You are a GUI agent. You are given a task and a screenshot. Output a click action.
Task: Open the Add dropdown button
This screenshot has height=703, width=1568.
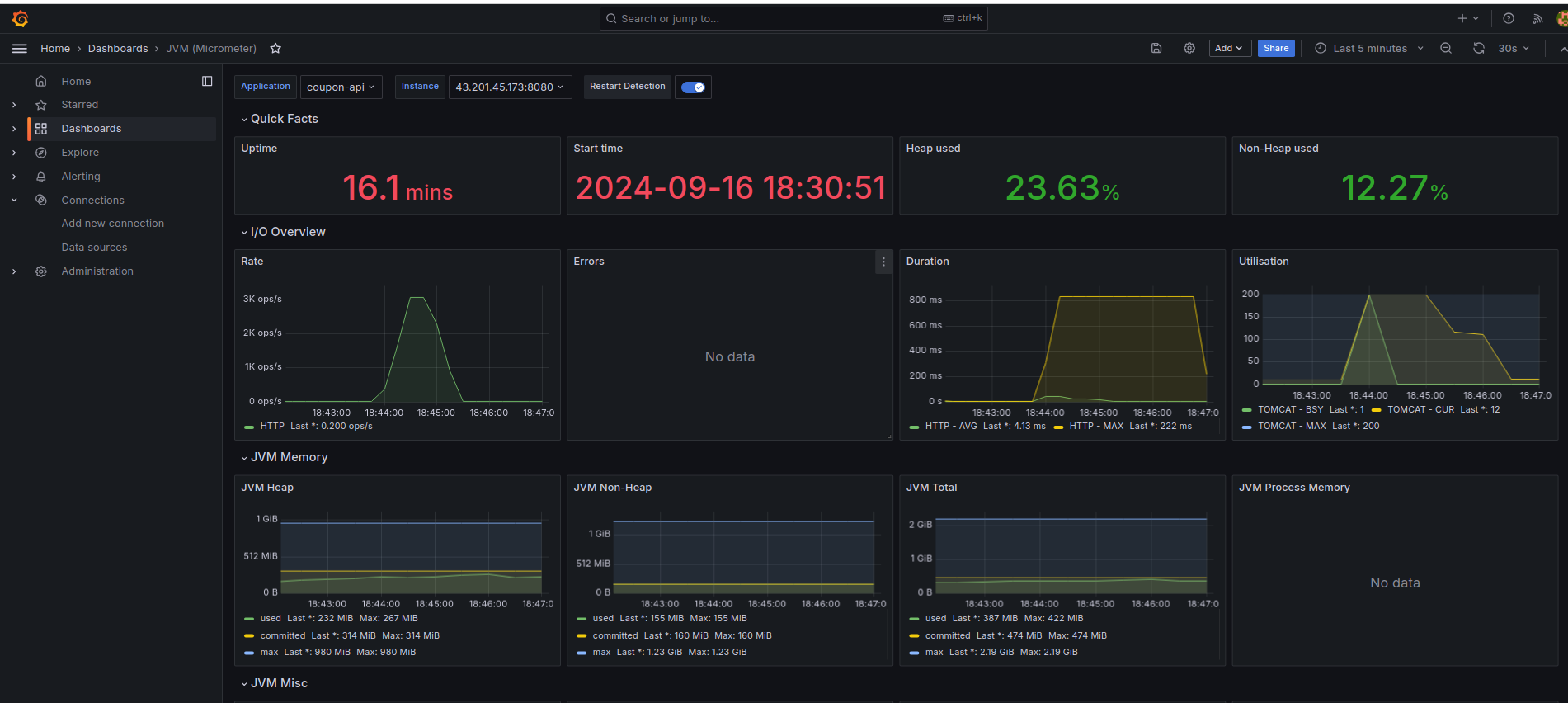(x=1229, y=49)
